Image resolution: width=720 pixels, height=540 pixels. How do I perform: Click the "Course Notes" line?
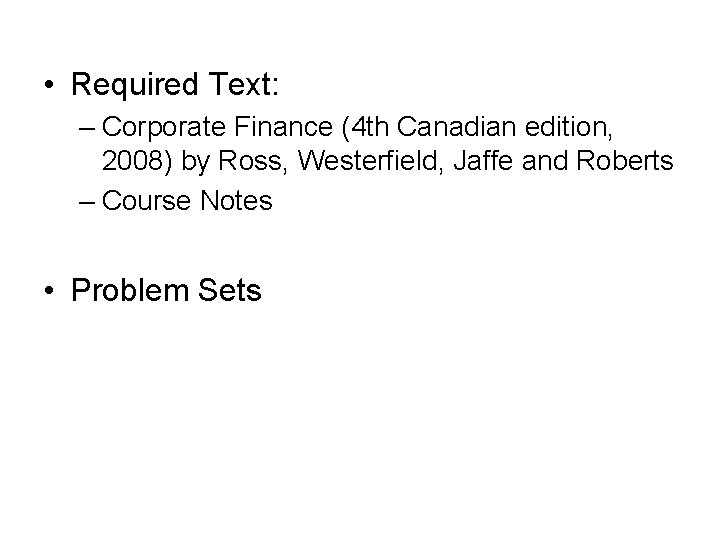click(187, 200)
